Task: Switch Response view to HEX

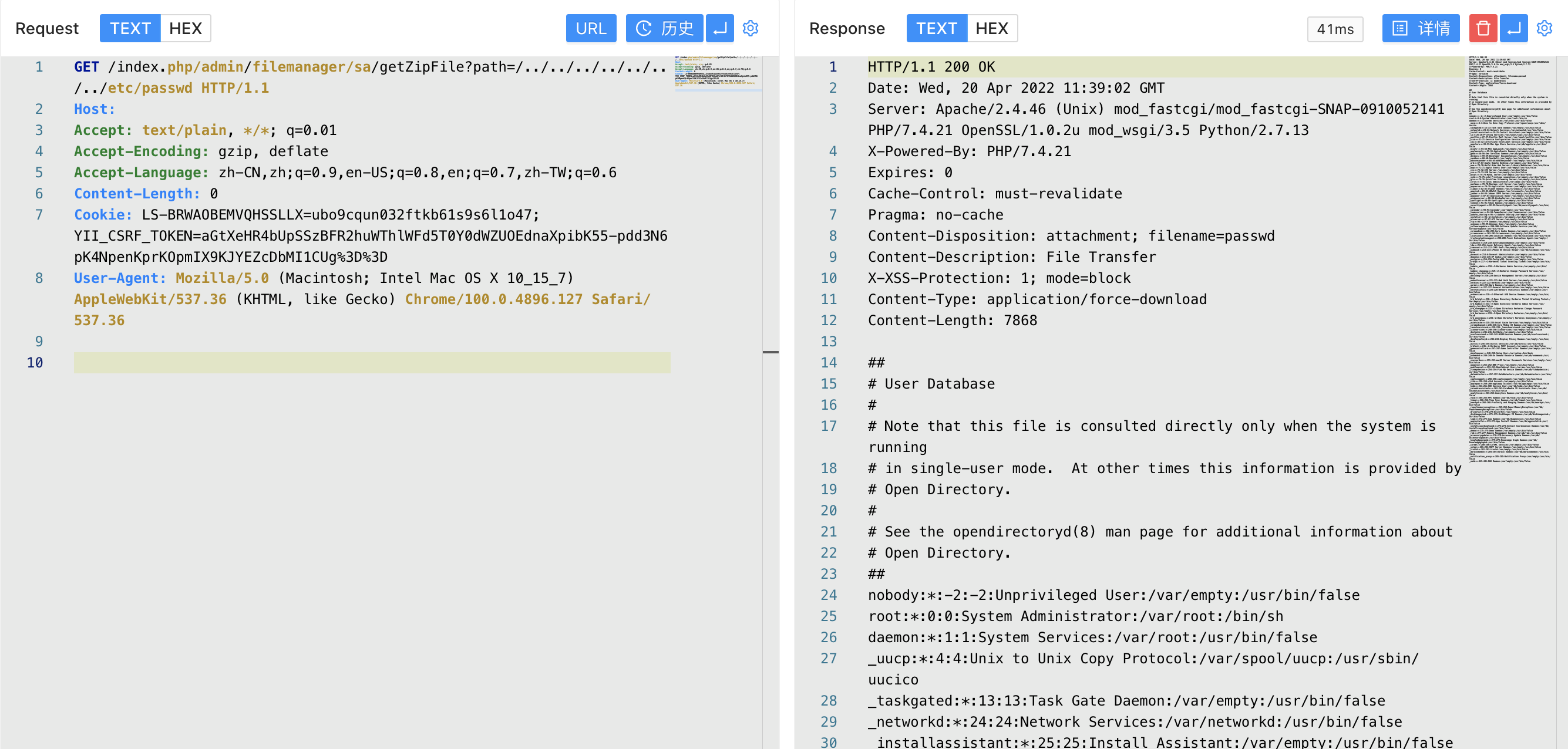Action: click(991, 28)
